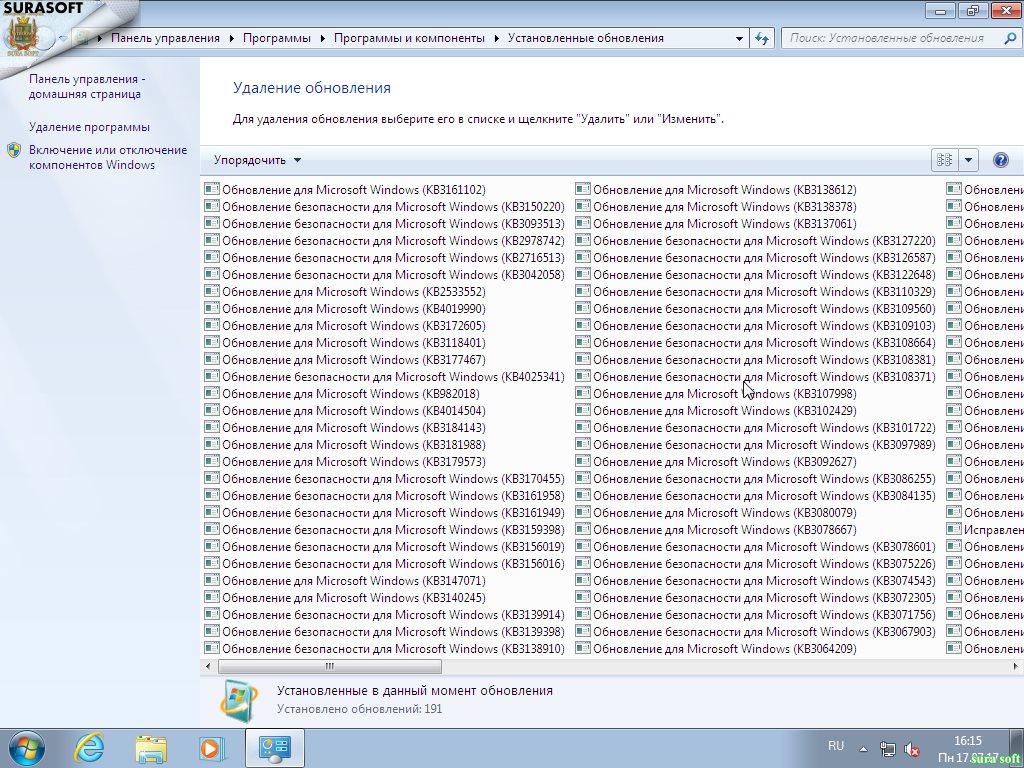Screen dimensions: 1024x768
Task: Click the scrollbar right arrow
Action: (1016, 666)
